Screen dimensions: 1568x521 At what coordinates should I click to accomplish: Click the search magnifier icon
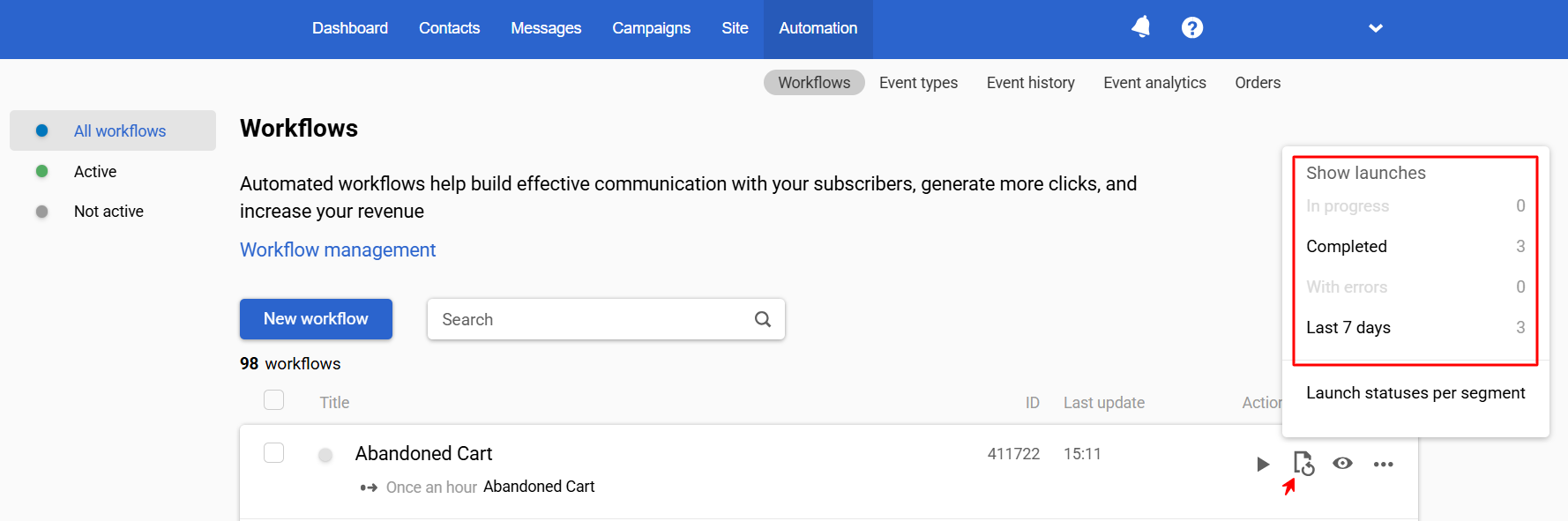click(x=763, y=319)
